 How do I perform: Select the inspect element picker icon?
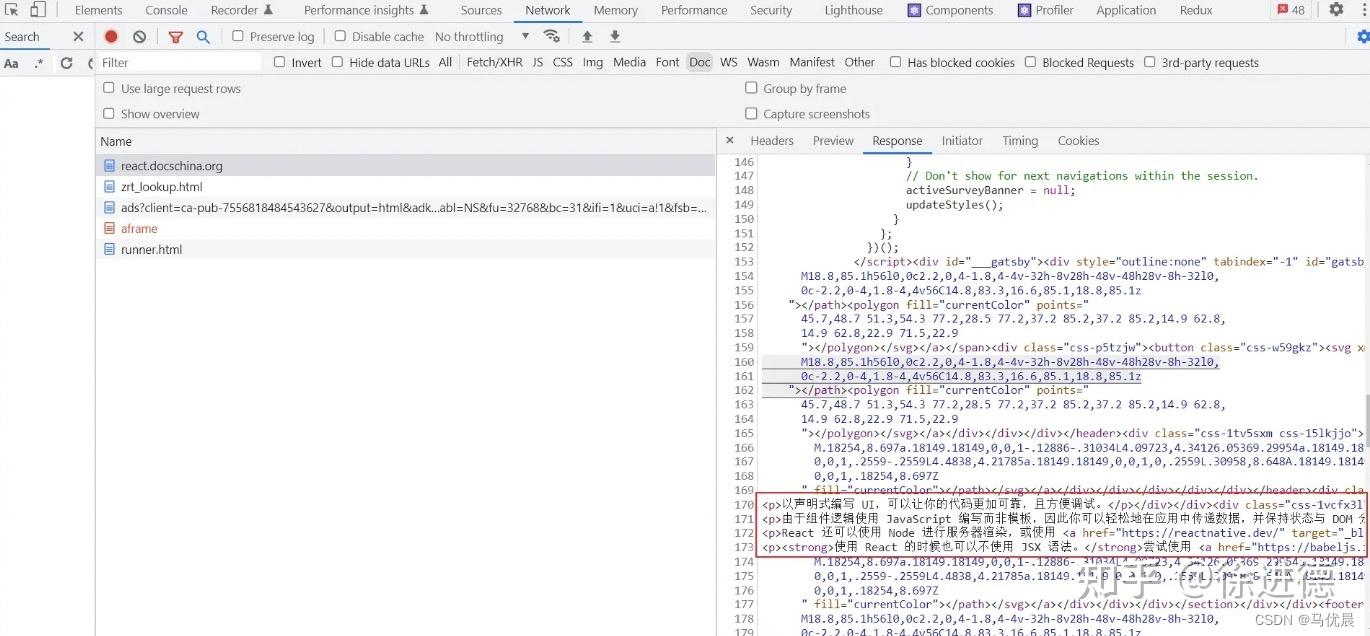click(12, 10)
